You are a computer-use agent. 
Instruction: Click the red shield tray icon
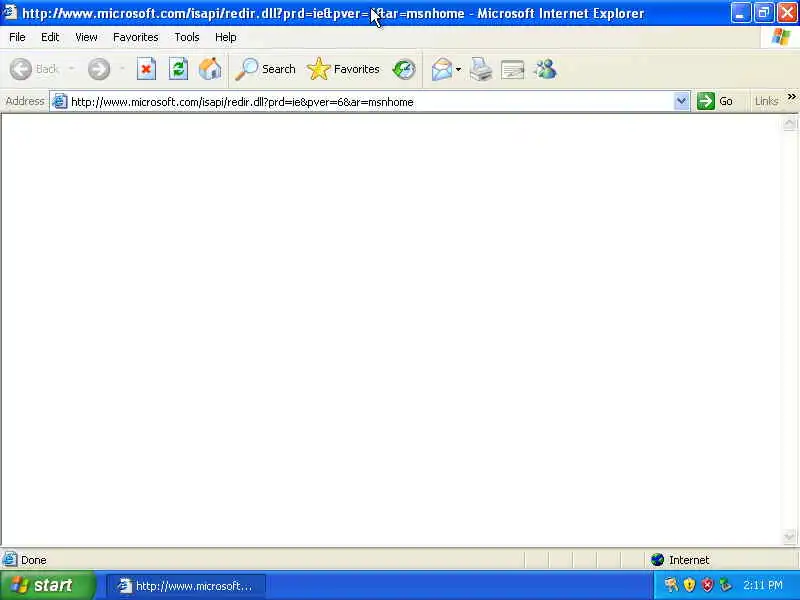[707, 585]
